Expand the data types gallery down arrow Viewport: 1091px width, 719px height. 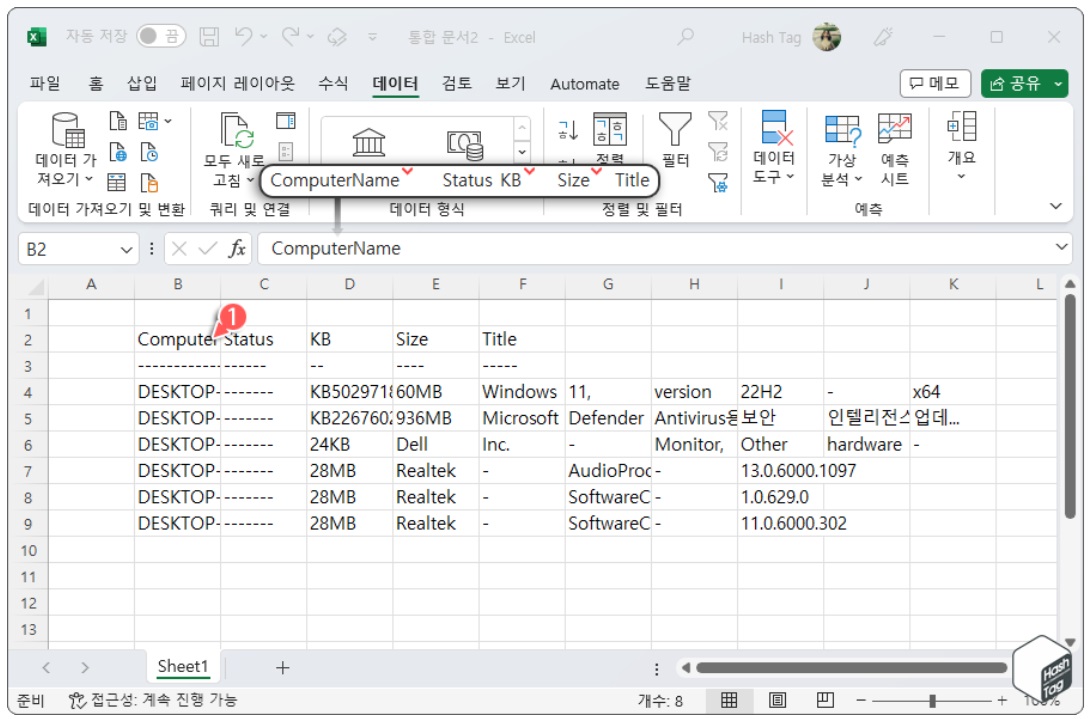[x=521, y=152]
